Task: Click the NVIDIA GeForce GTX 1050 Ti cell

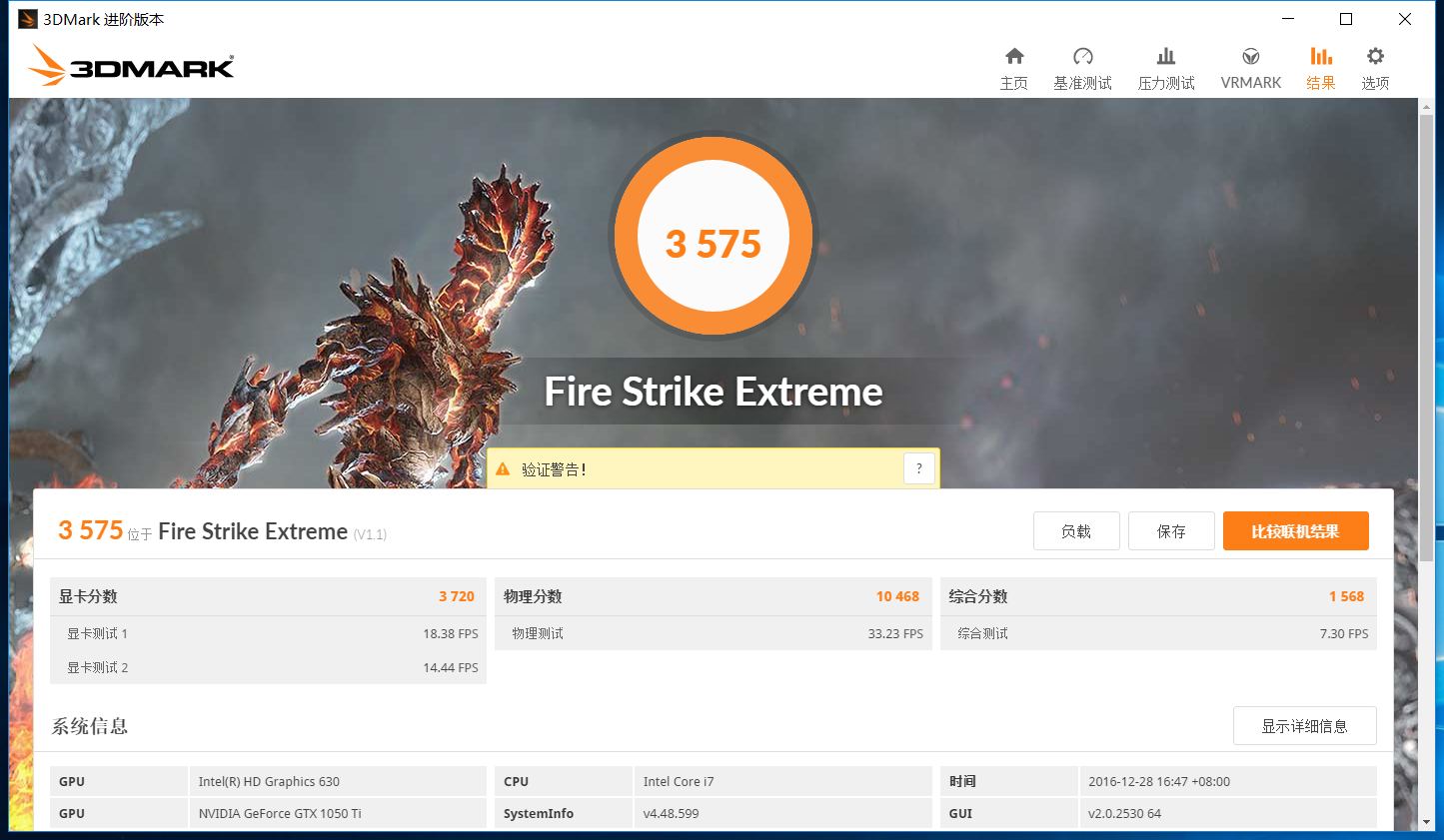Action: coord(338,813)
